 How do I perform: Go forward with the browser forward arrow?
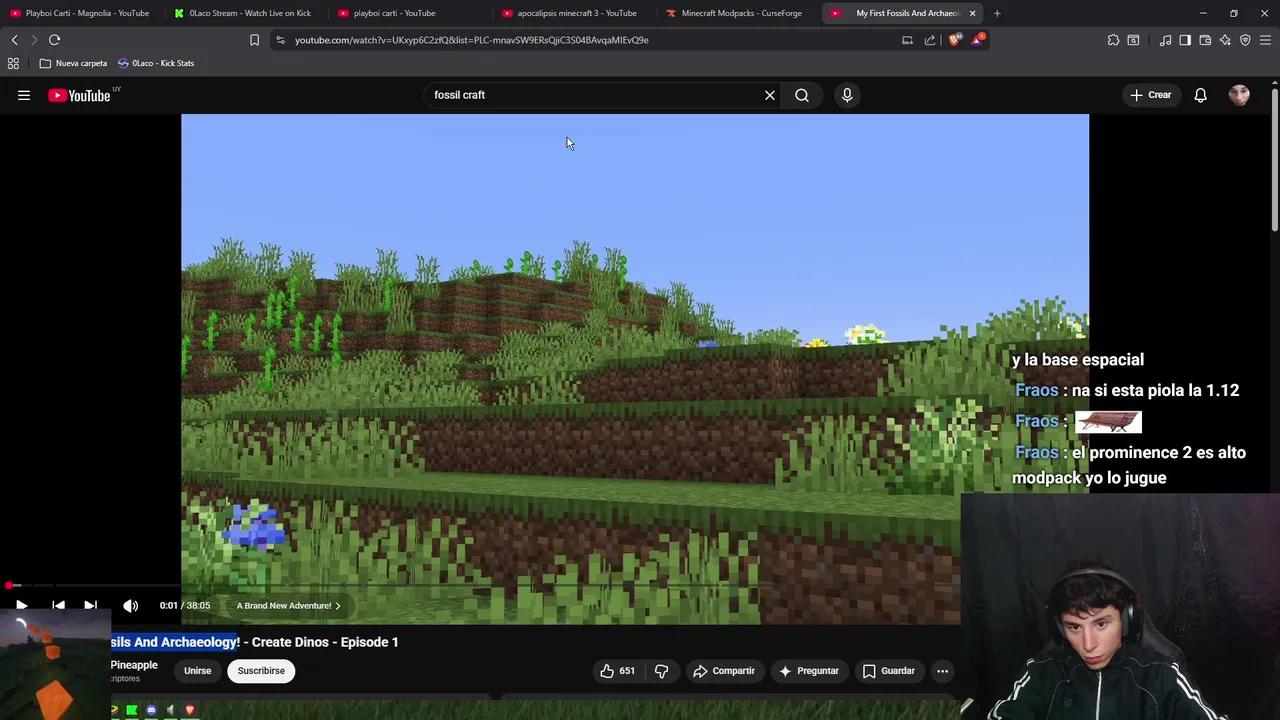click(34, 40)
